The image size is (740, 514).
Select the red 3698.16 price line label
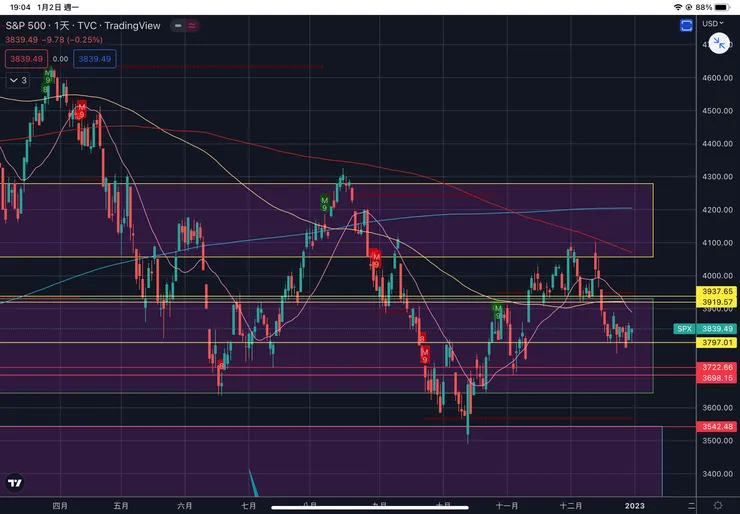(x=716, y=378)
